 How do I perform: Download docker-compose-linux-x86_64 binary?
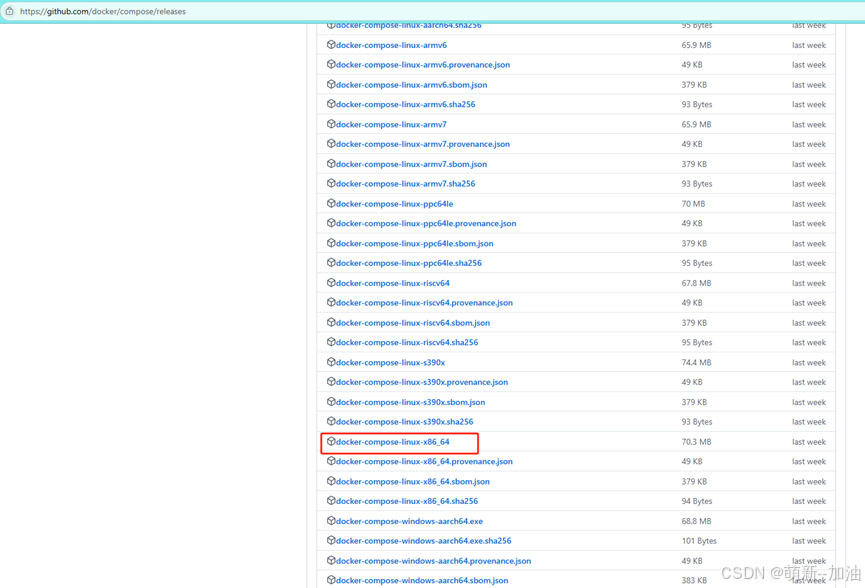(x=393, y=442)
